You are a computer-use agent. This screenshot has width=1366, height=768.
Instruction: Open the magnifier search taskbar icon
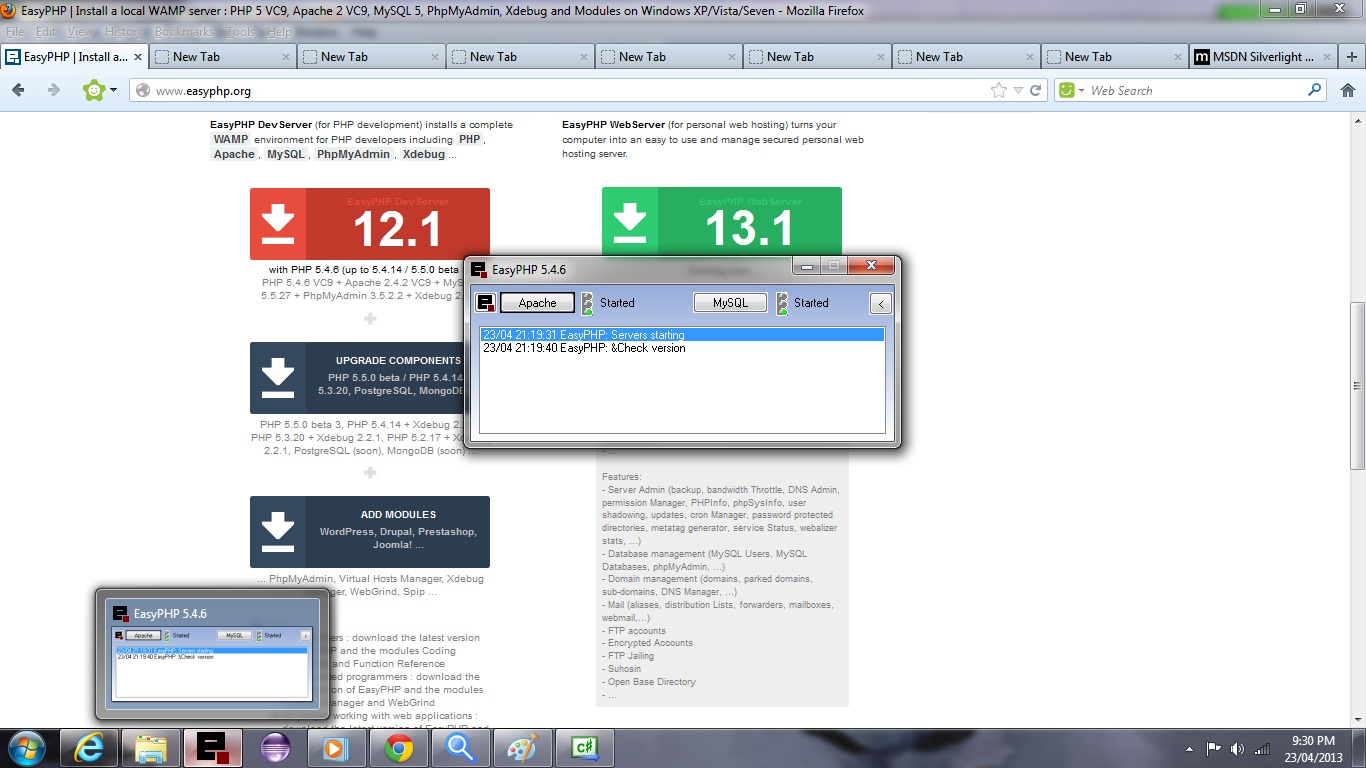point(460,747)
